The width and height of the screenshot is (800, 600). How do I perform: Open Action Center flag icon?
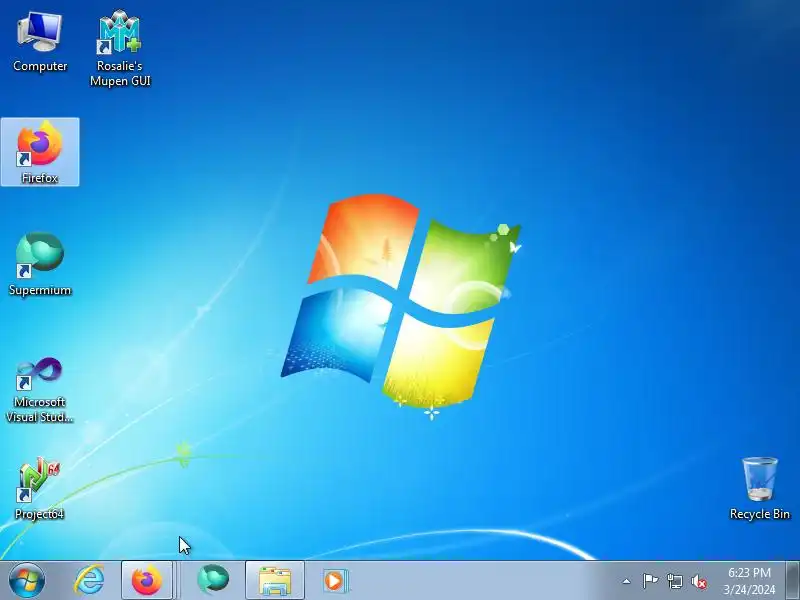(650, 581)
